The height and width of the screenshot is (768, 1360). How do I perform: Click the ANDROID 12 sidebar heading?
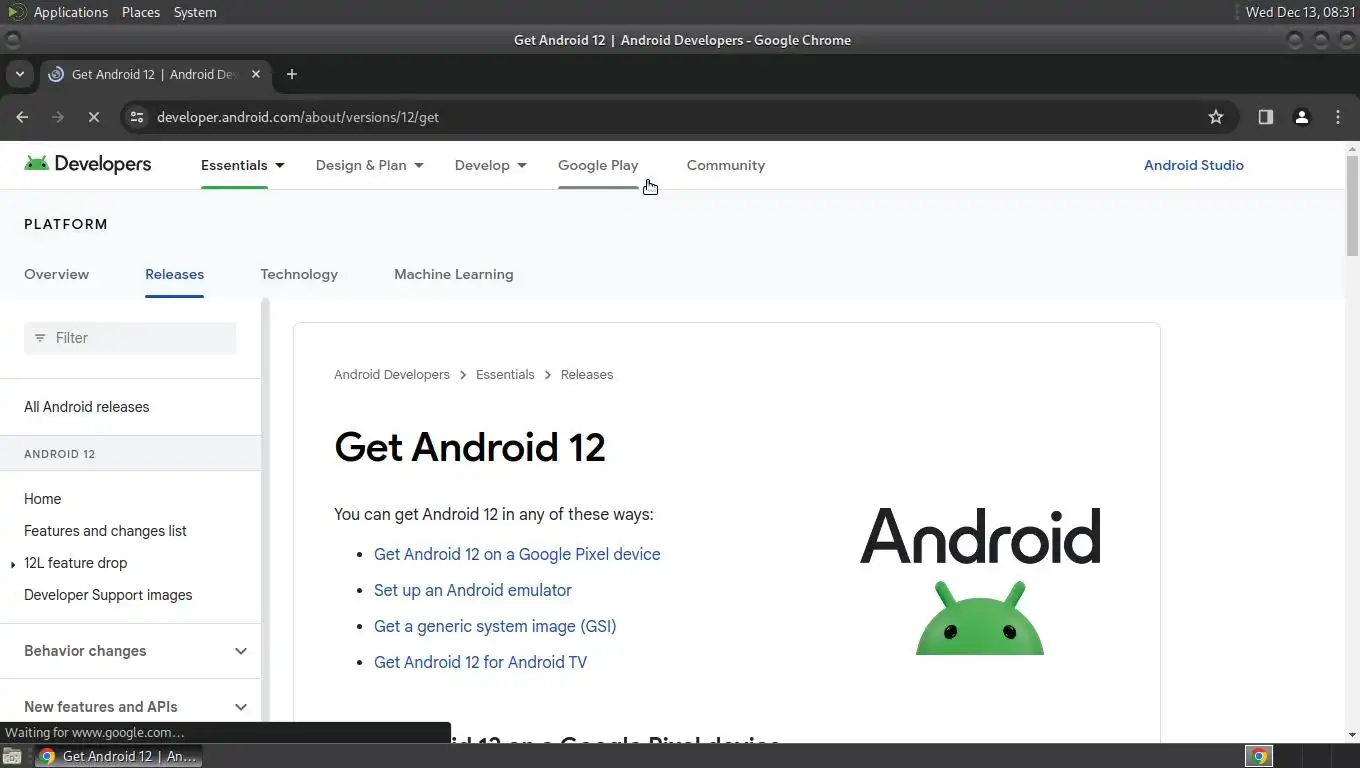pyautogui.click(x=59, y=454)
